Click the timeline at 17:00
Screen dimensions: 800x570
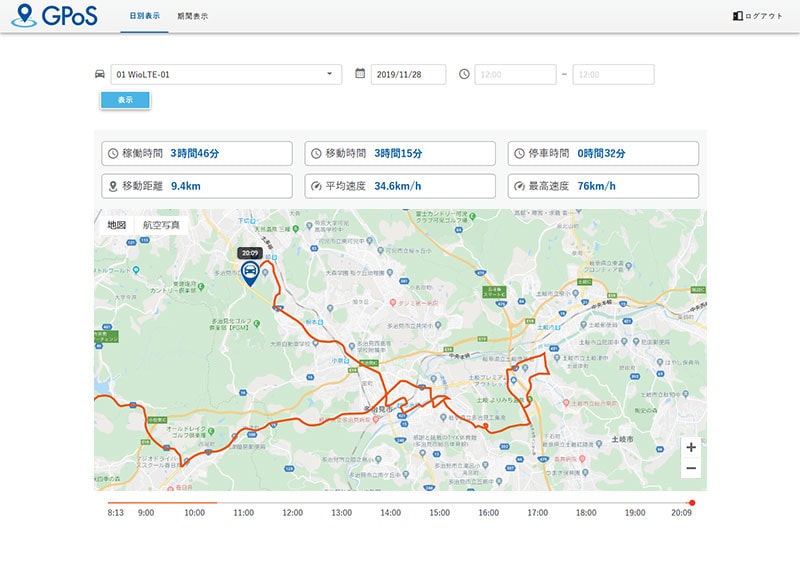point(537,513)
